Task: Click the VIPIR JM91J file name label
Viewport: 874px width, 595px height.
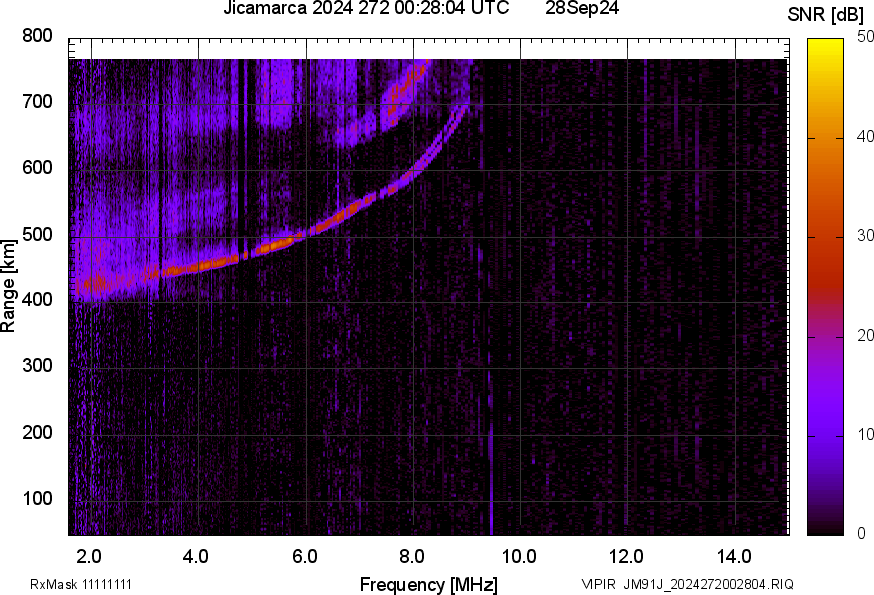Action: pyautogui.click(x=687, y=584)
